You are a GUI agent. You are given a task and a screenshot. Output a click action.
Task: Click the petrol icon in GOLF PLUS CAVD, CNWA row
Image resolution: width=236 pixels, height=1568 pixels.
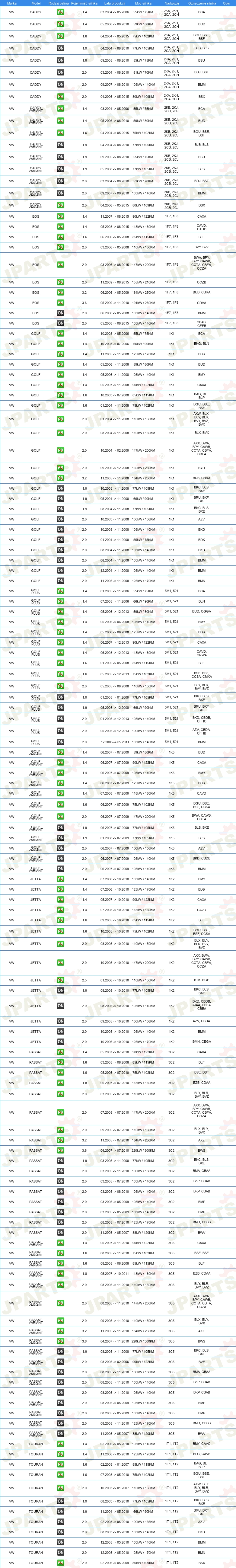(60, 652)
